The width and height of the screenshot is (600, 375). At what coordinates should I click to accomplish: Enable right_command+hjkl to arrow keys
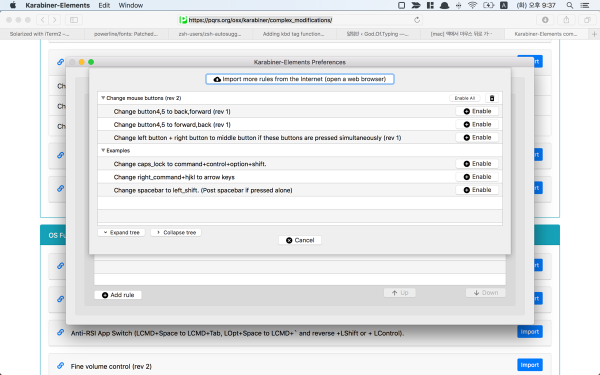pyautogui.click(x=477, y=177)
